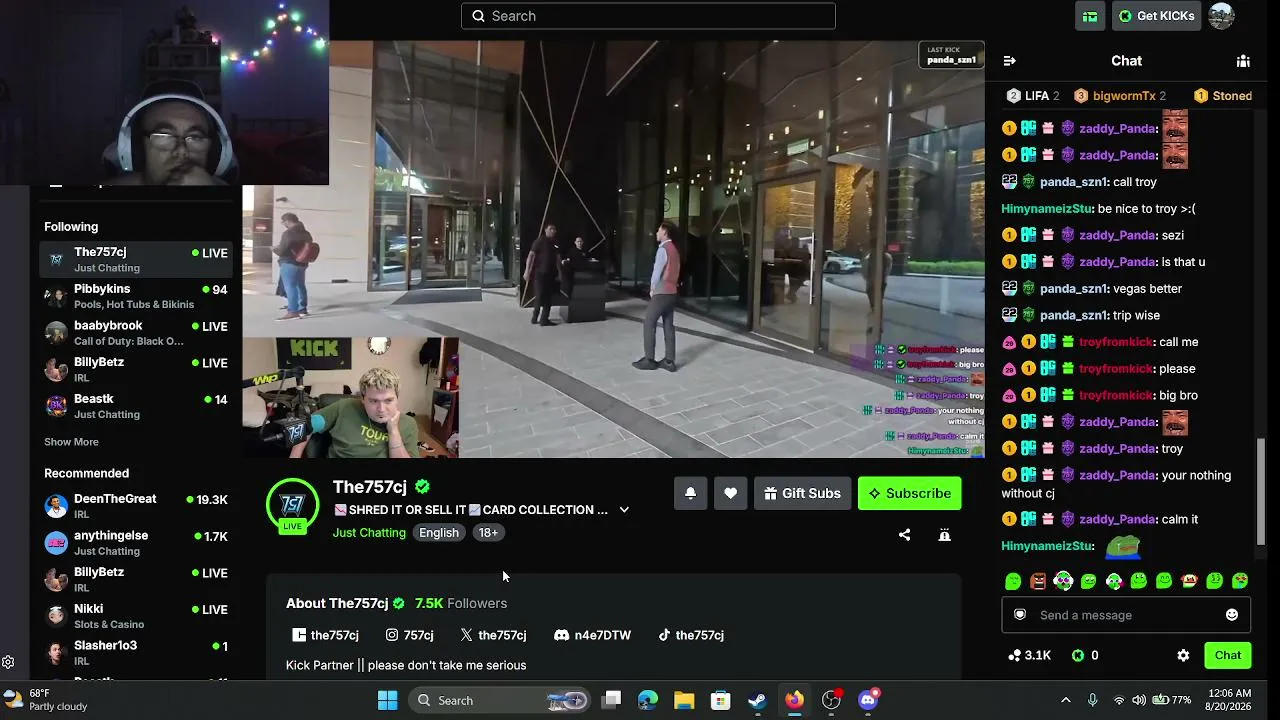1280x720 pixels.
Task: Click the Gift Subs button
Action: point(802,493)
